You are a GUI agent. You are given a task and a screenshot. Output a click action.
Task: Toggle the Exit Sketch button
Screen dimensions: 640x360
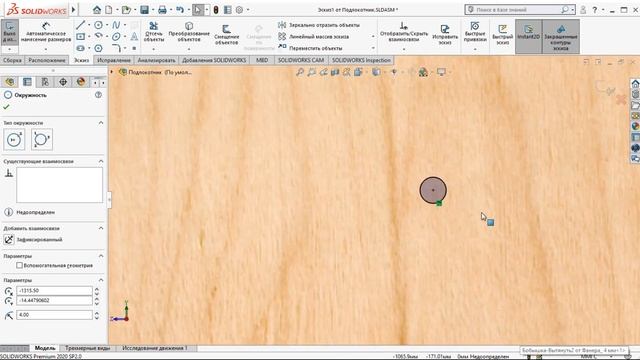pyautogui.click(x=9, y=32)
